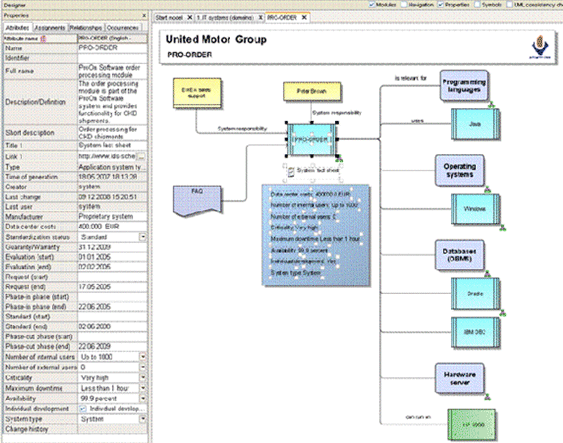Screen dimensions: 563x443
Task: Click the sort icon beside Attribute name
Action: coord(43,38)
